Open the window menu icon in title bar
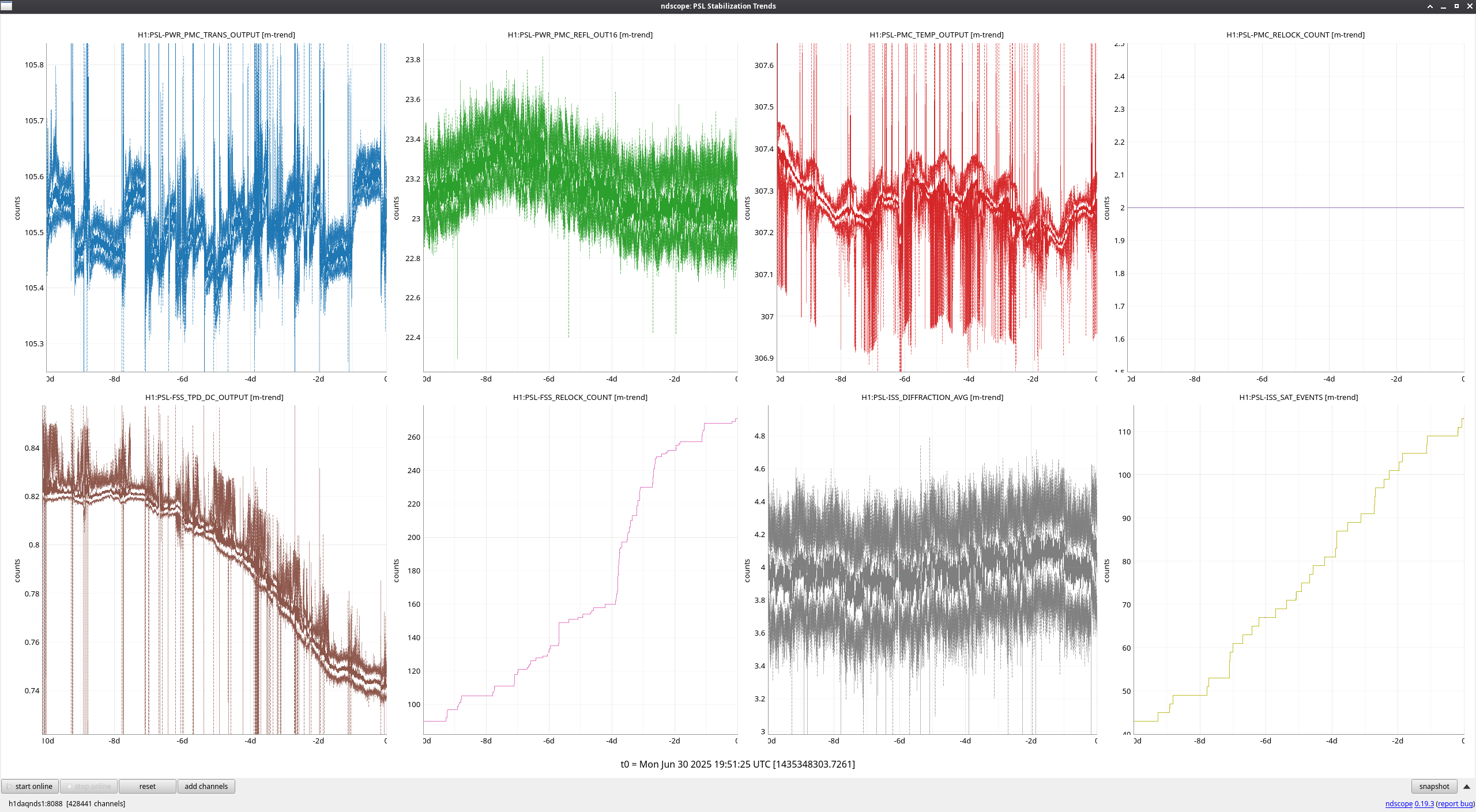1476x812 pixels. tap(6, 6)
